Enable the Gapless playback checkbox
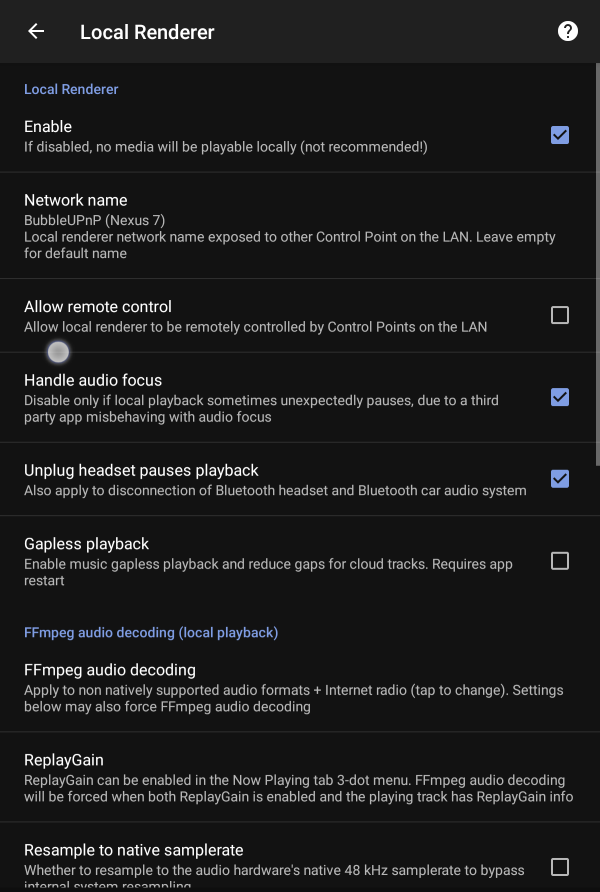This screenshot has width=600, height=892. click(560, 561)
